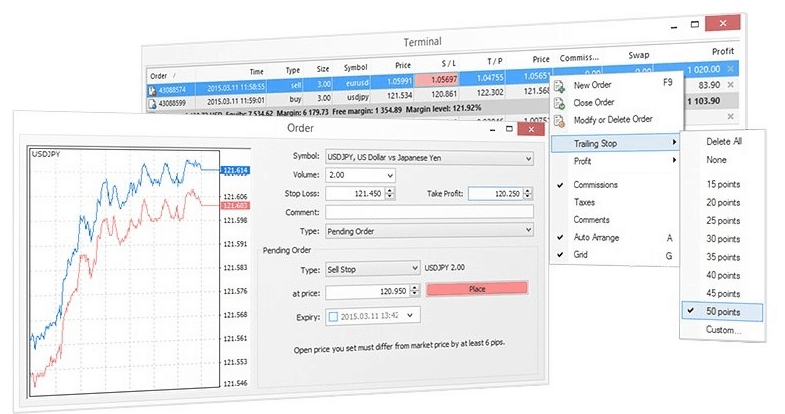Expand the Profit submenu

click(615, 161)
